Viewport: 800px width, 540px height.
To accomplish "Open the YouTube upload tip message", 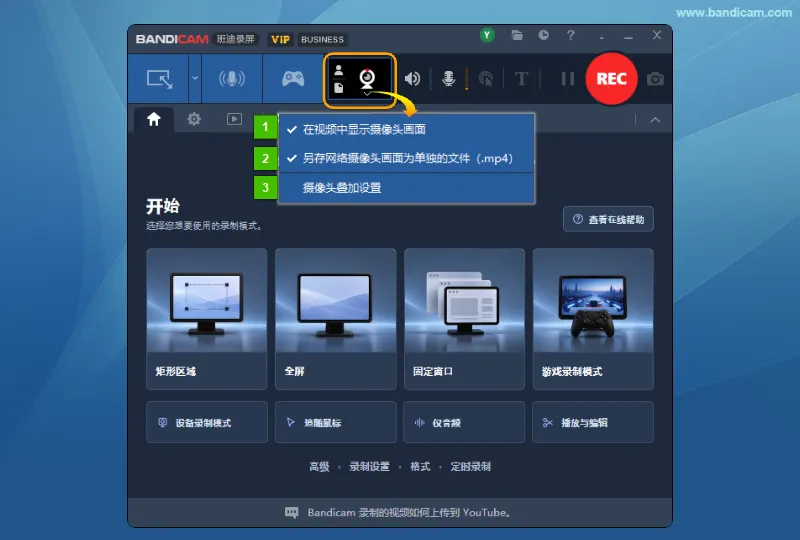I will (398, 512).
